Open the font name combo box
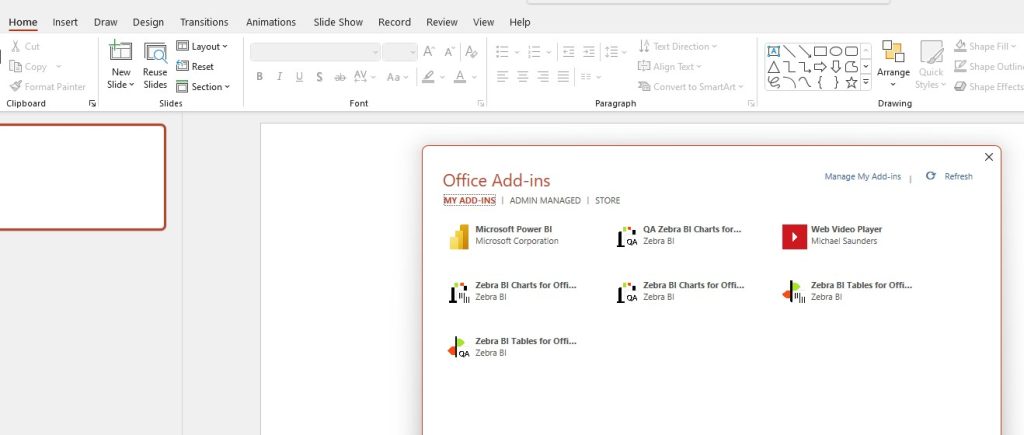Screen dimensions: 1024x435 coord(315,52)
